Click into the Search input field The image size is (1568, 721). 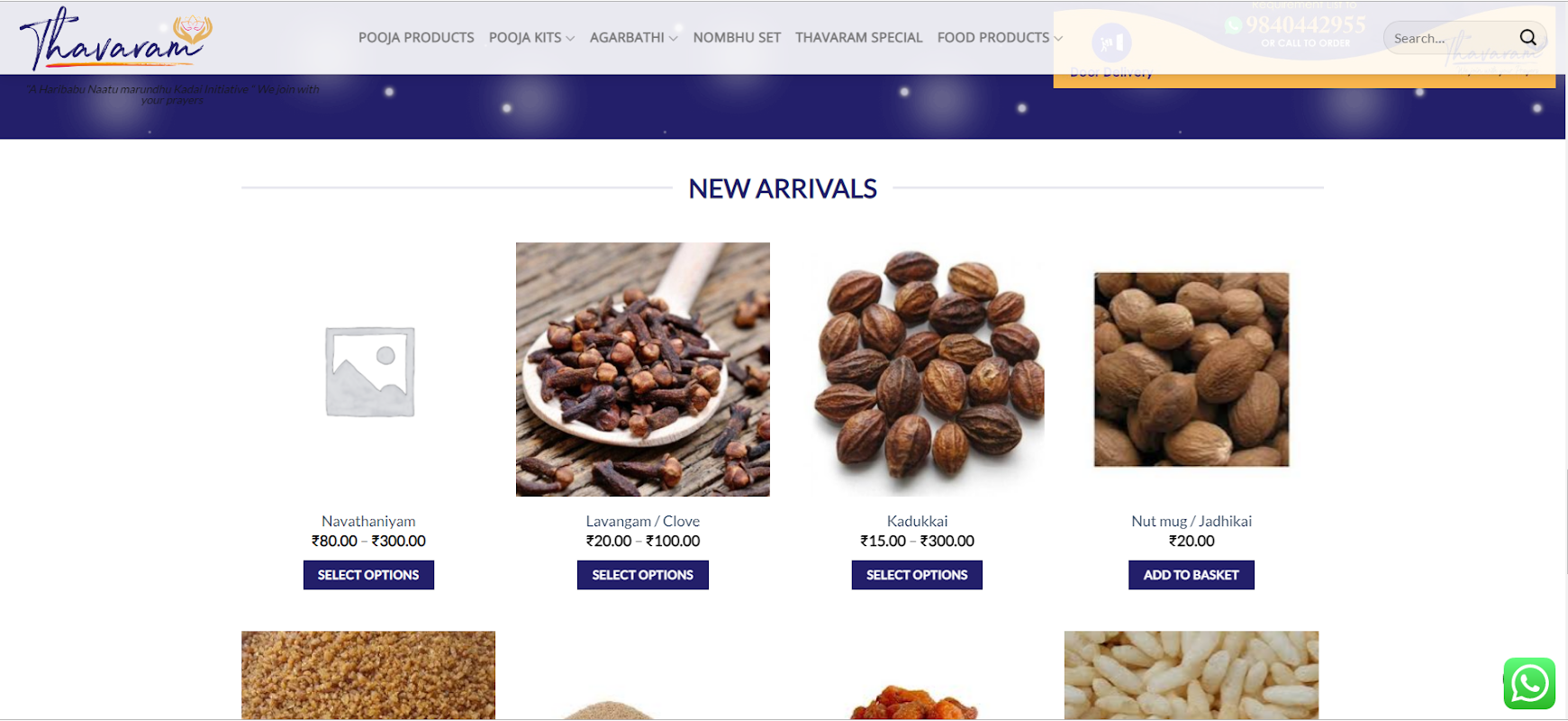click(1451, 38)
